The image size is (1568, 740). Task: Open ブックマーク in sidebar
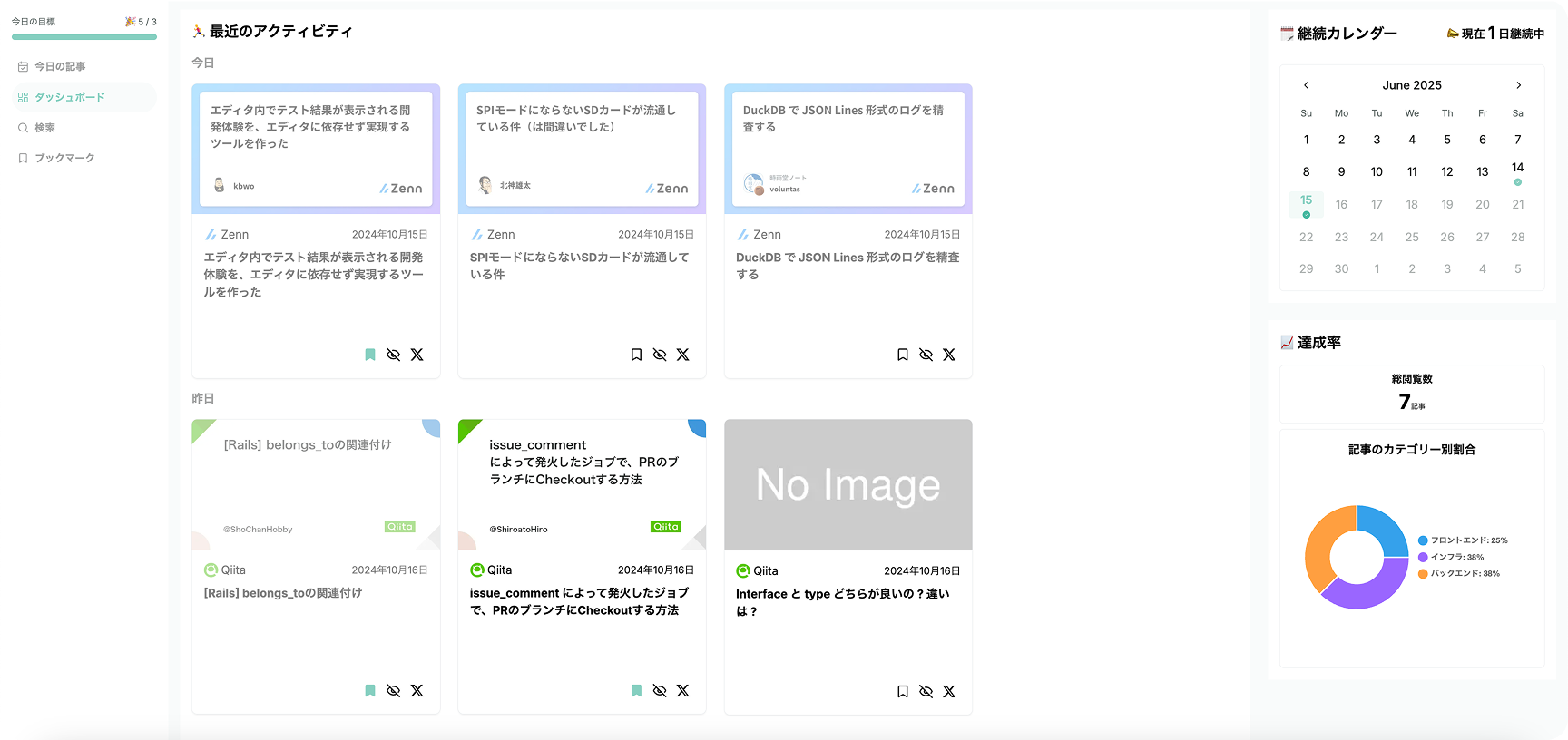(83, 158)
